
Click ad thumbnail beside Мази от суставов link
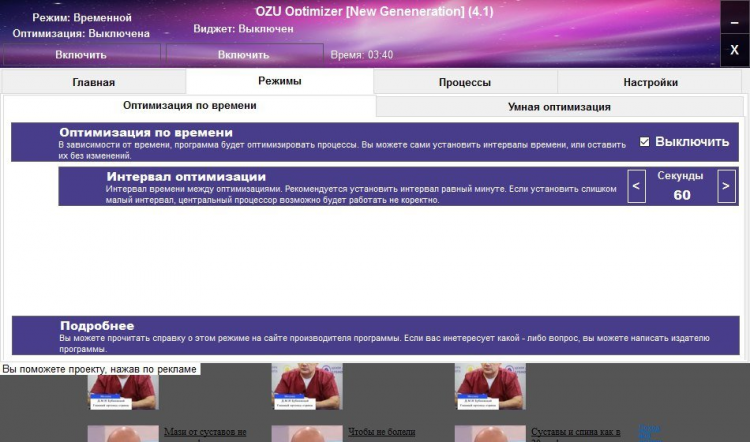click(x=123, y=434)
